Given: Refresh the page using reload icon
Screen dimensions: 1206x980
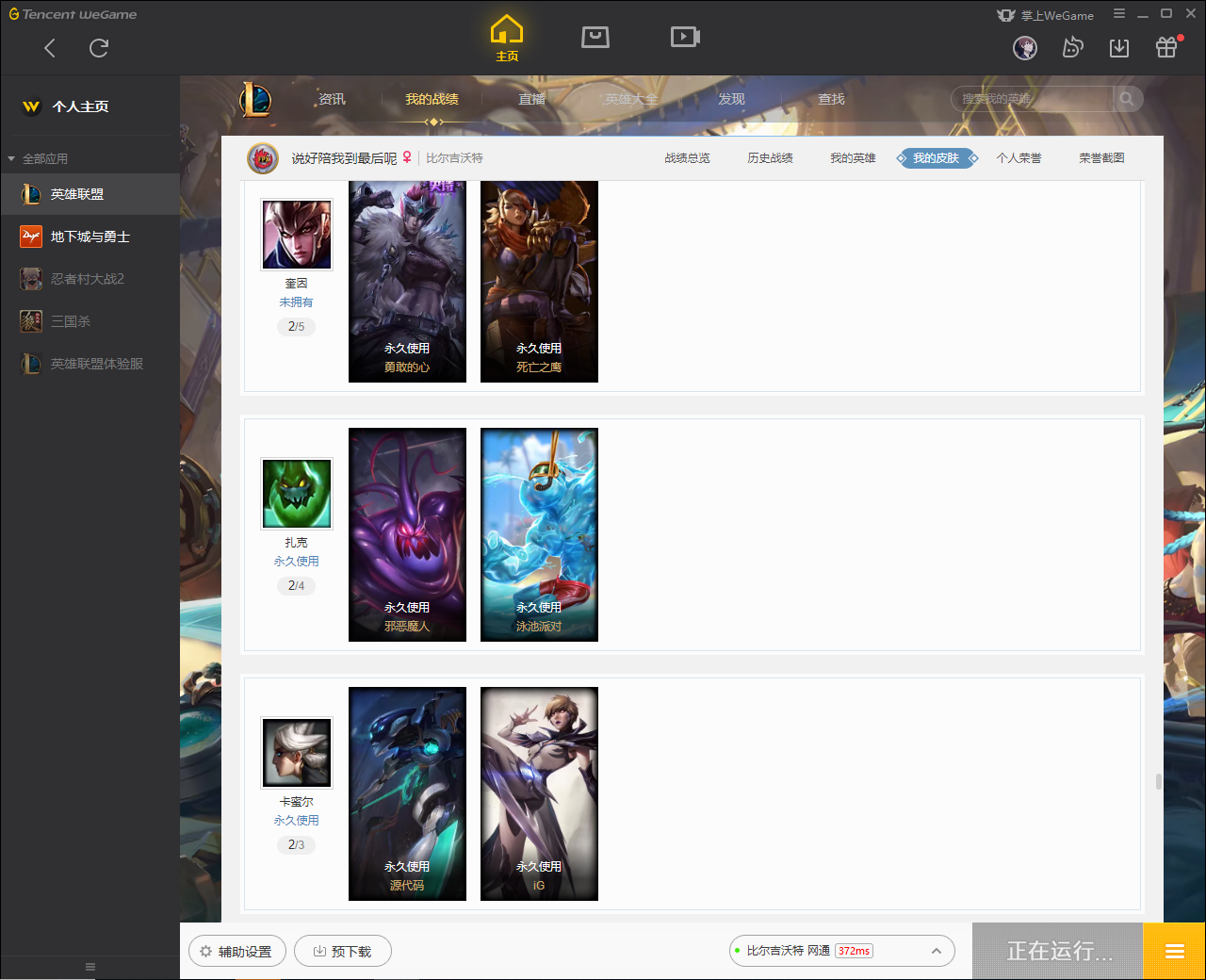Looking at the screenshot, I should 99,48.
